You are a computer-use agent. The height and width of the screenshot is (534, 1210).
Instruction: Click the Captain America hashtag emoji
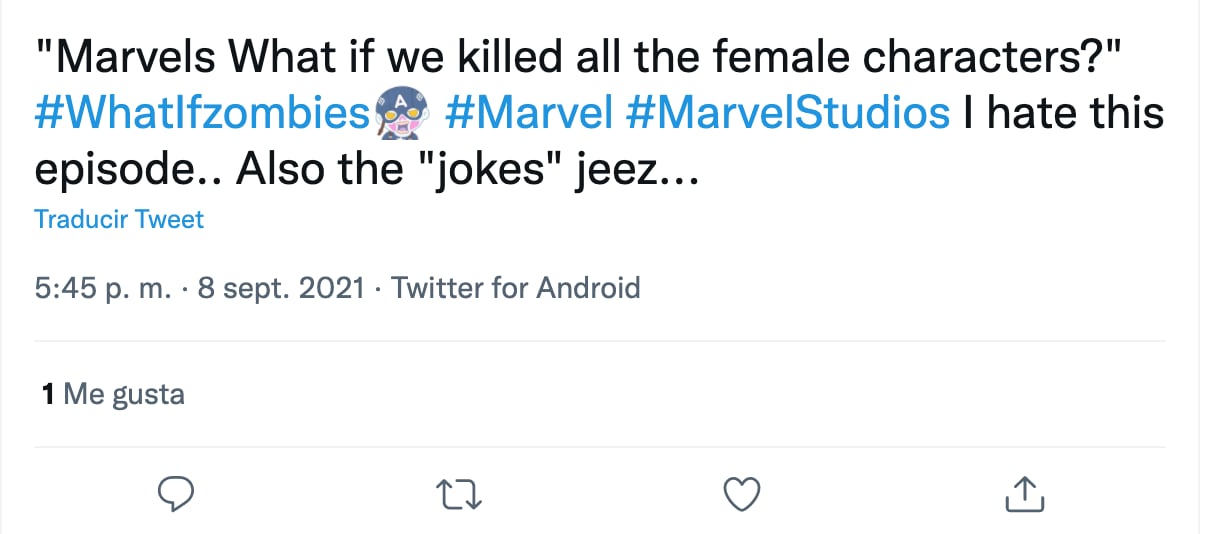400,113
